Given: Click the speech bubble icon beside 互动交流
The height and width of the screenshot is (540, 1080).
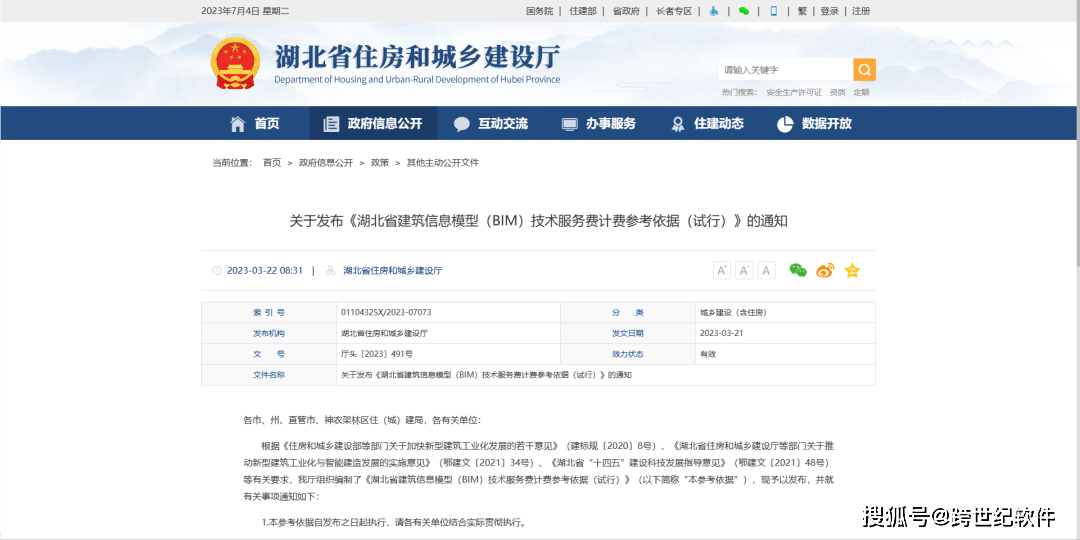Looking at the screenshot, I should 461,124.
